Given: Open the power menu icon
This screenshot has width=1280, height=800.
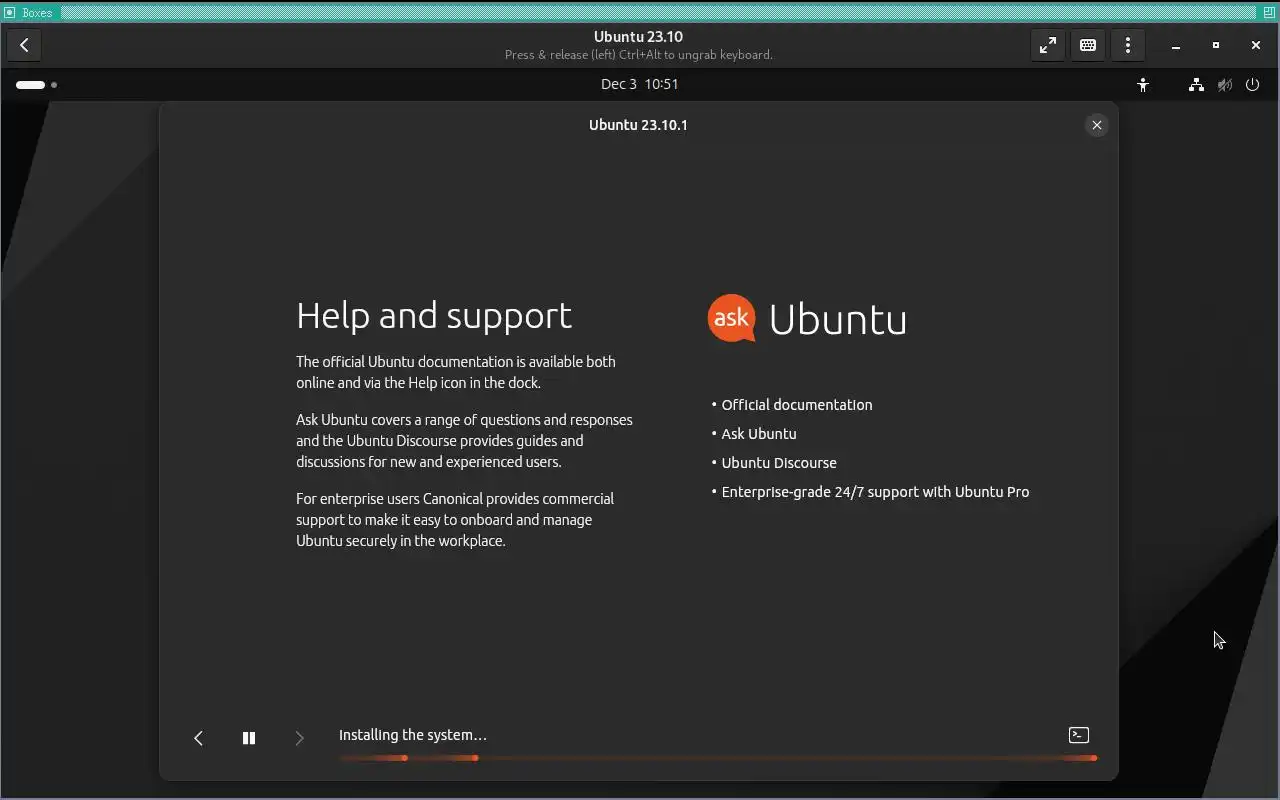Looking at the screenshot, I should [1252, 85].
